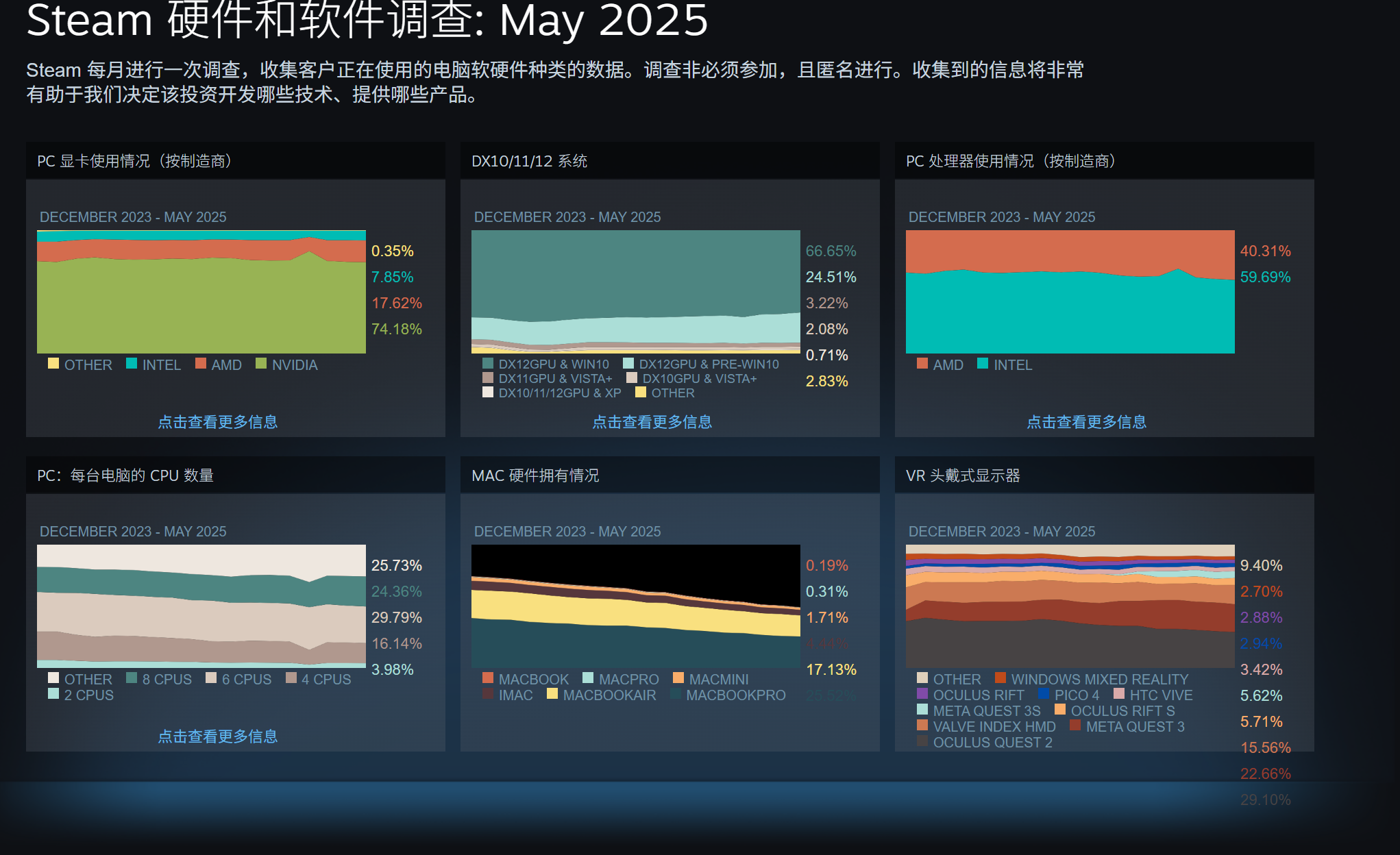This screenshot has height=855, width=1400.
Task: Click the NVIDIA green legend swatch
Action: [x=261, y=363]
